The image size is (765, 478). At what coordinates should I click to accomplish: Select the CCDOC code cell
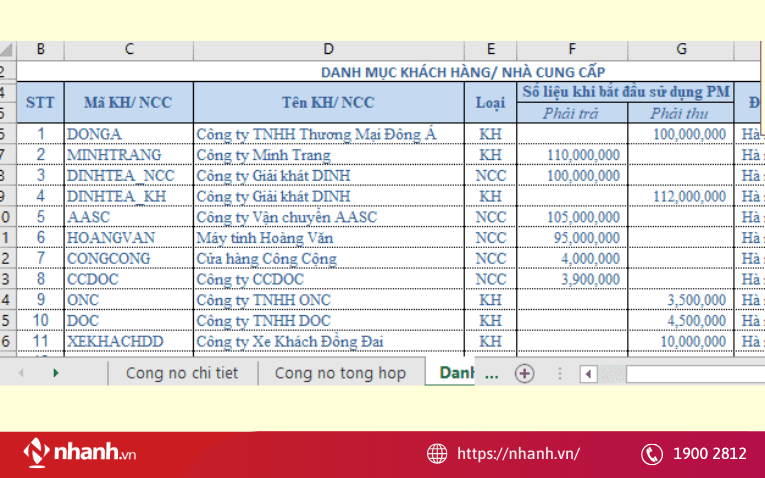[x=129, y=279]
